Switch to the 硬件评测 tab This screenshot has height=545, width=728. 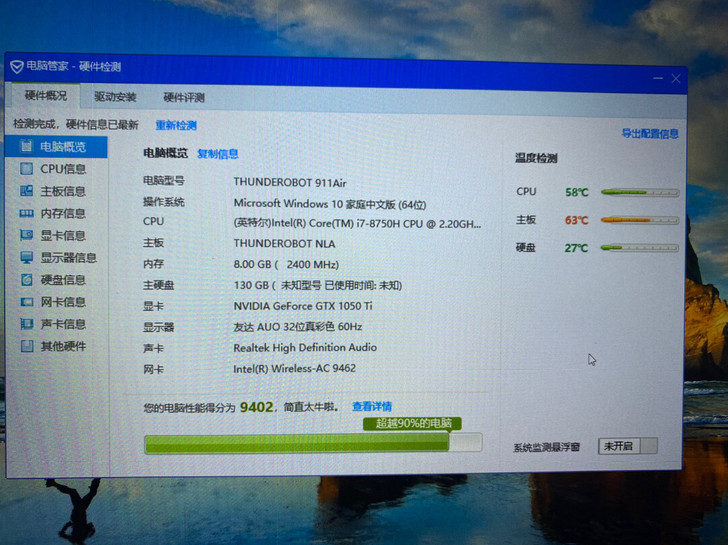coord(184,97)
